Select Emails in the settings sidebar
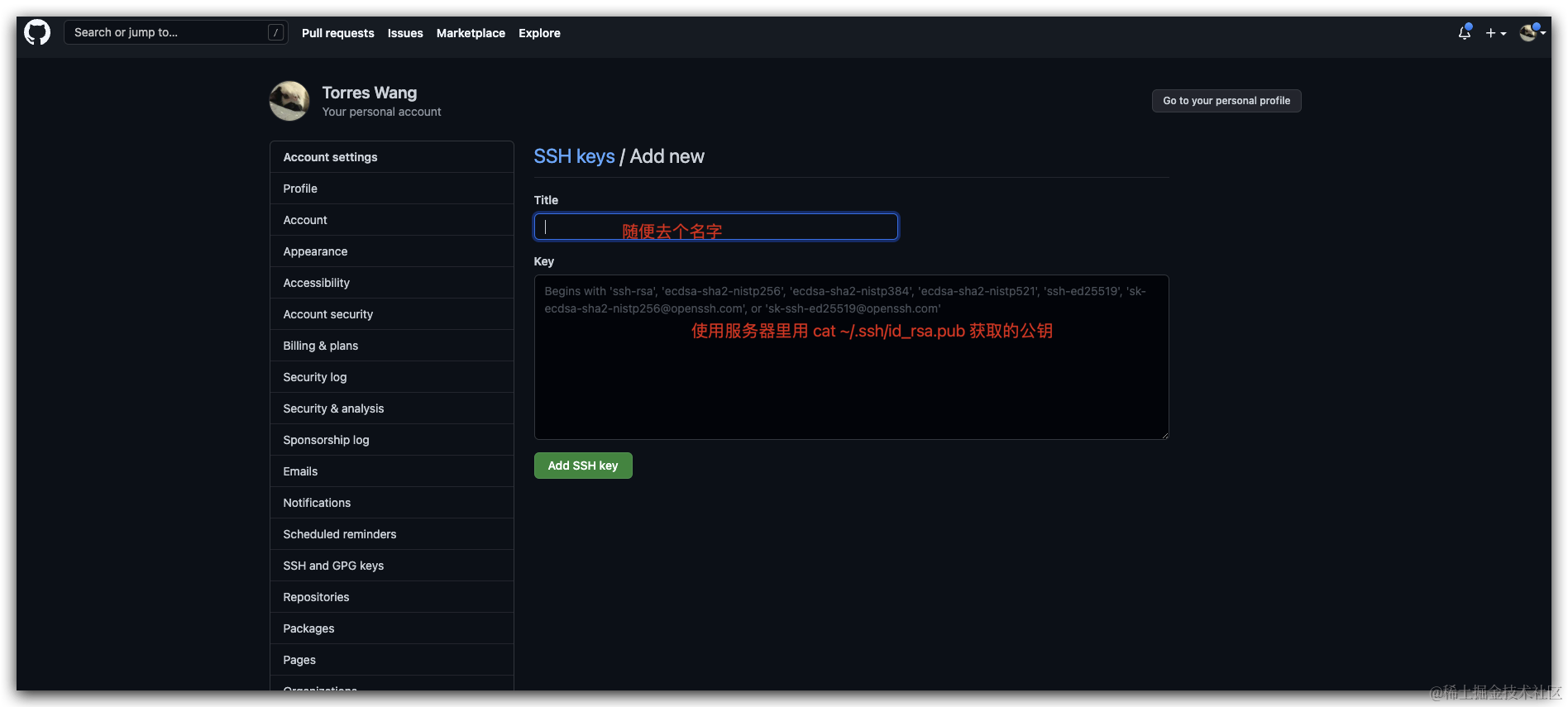 click(x=392, y=471)
